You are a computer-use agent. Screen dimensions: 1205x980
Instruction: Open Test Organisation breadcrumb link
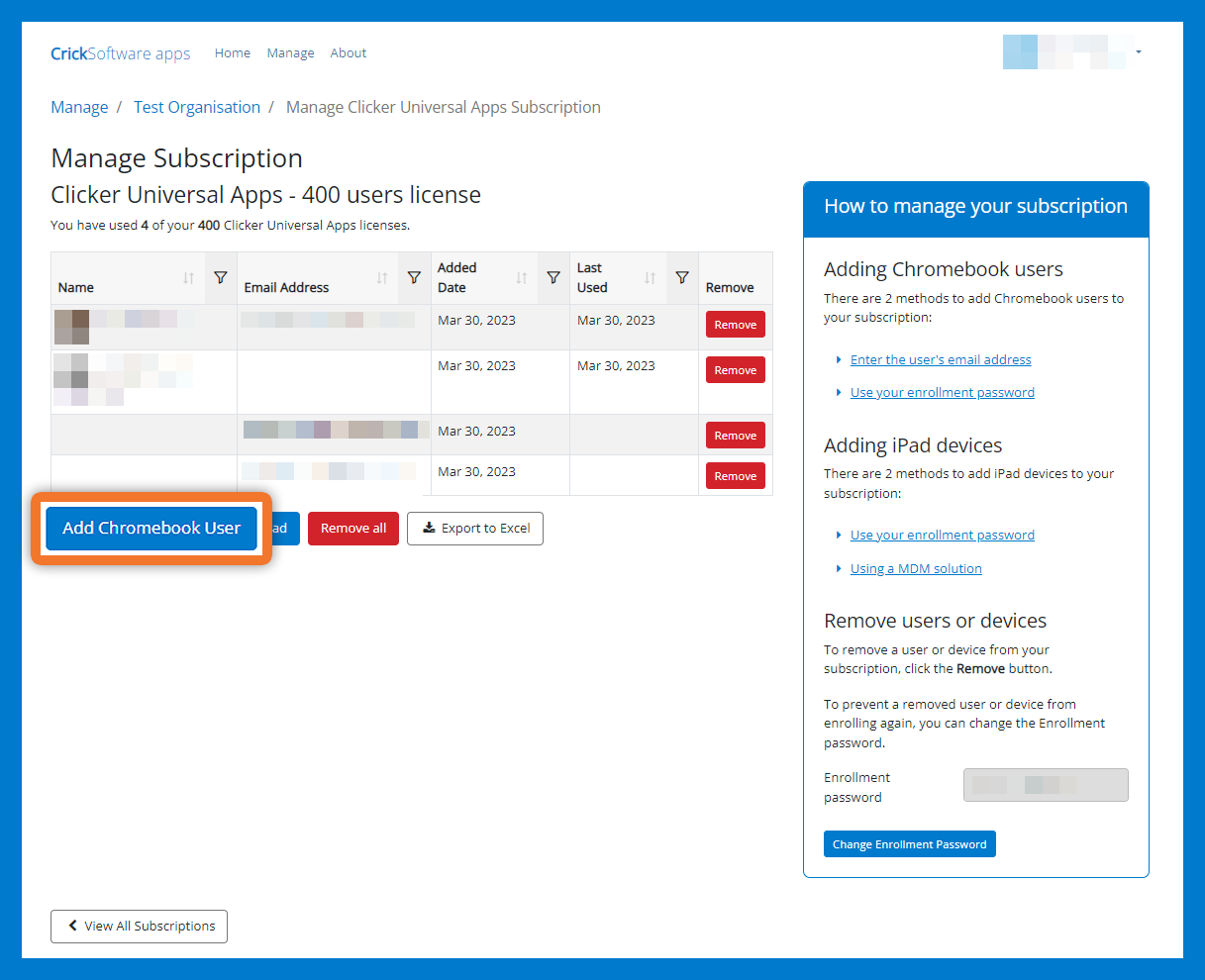[197, 107]
